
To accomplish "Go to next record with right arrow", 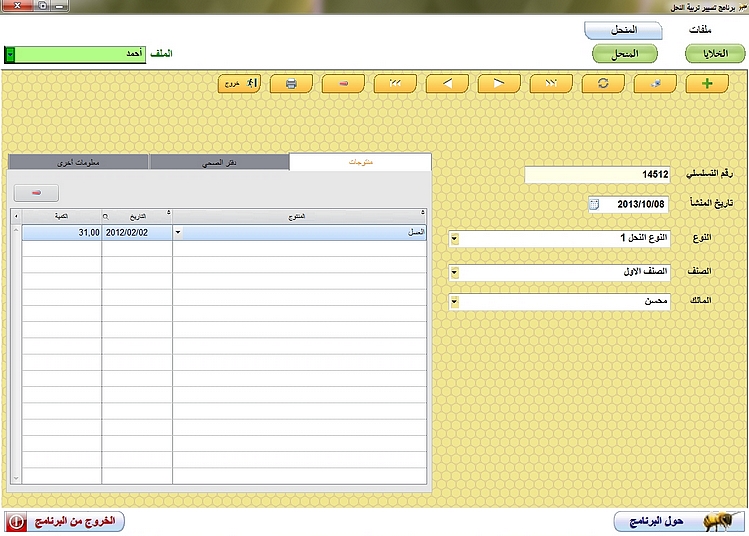I will coord(499,84).
